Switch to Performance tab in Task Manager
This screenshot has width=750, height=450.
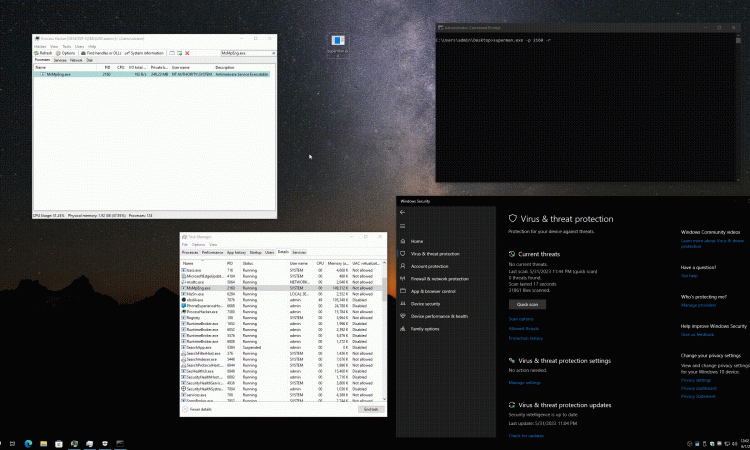(212, 252)
